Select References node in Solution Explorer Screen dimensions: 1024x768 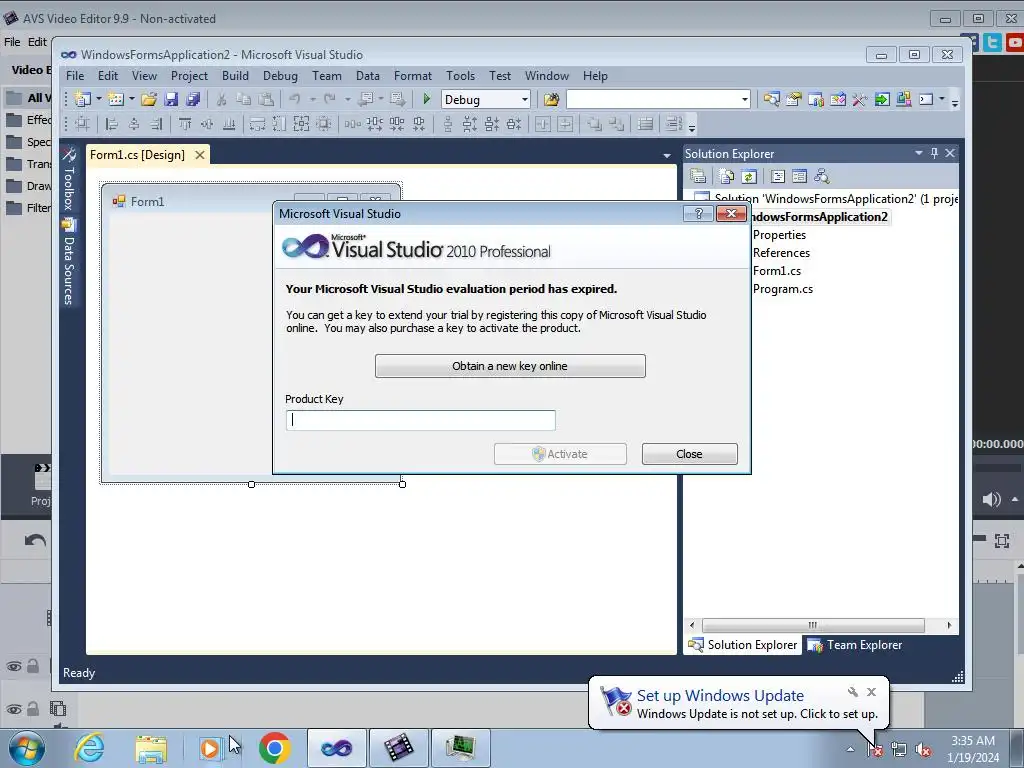pos(781,253)
